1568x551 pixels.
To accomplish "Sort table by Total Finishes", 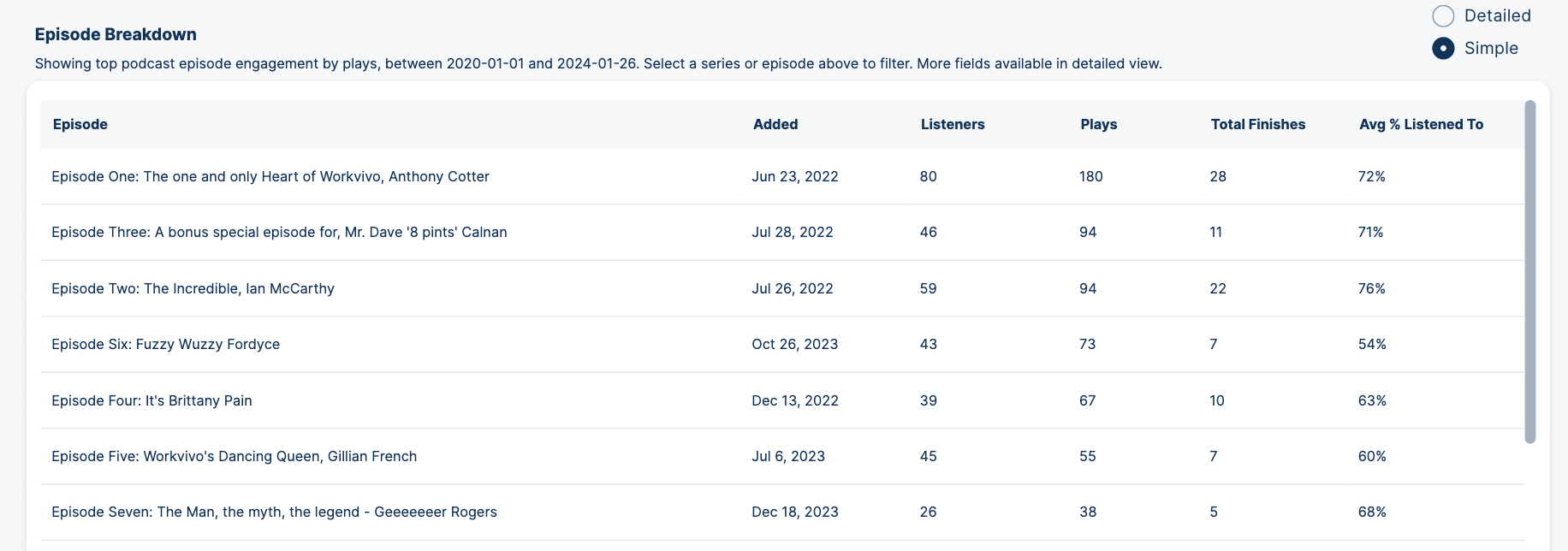I will (x=1258, y=124).
